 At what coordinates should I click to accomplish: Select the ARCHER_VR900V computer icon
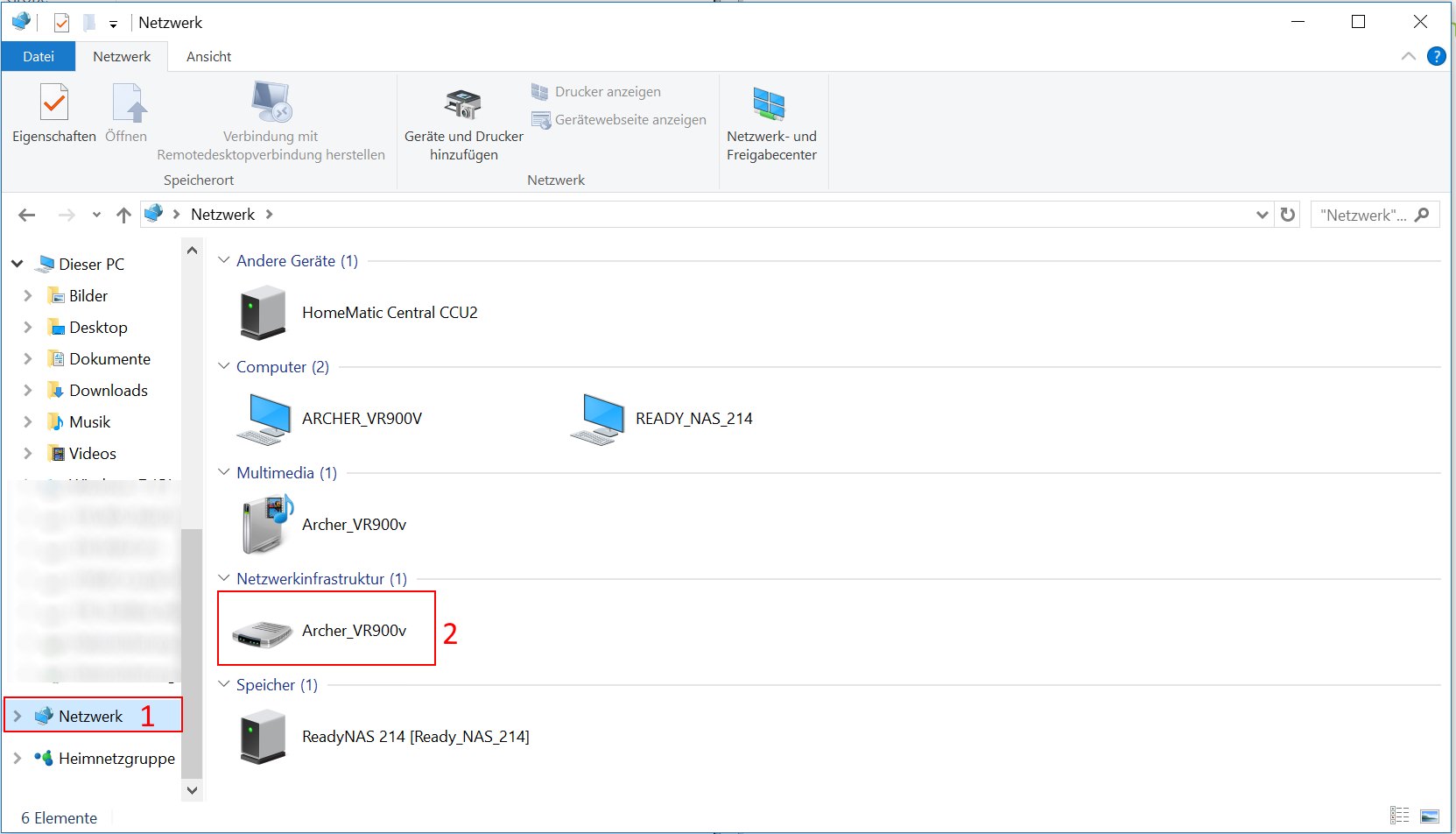263,419
